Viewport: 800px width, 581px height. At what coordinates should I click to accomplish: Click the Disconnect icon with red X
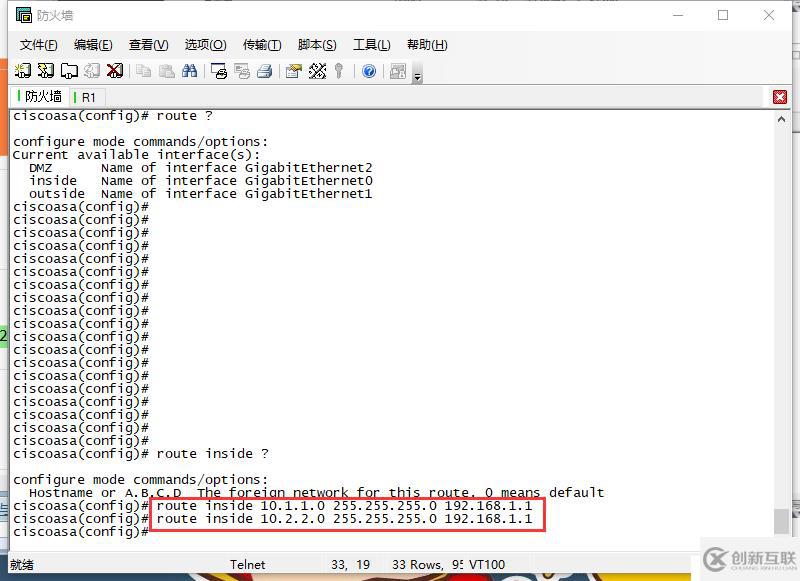click(x=115, y=71)
